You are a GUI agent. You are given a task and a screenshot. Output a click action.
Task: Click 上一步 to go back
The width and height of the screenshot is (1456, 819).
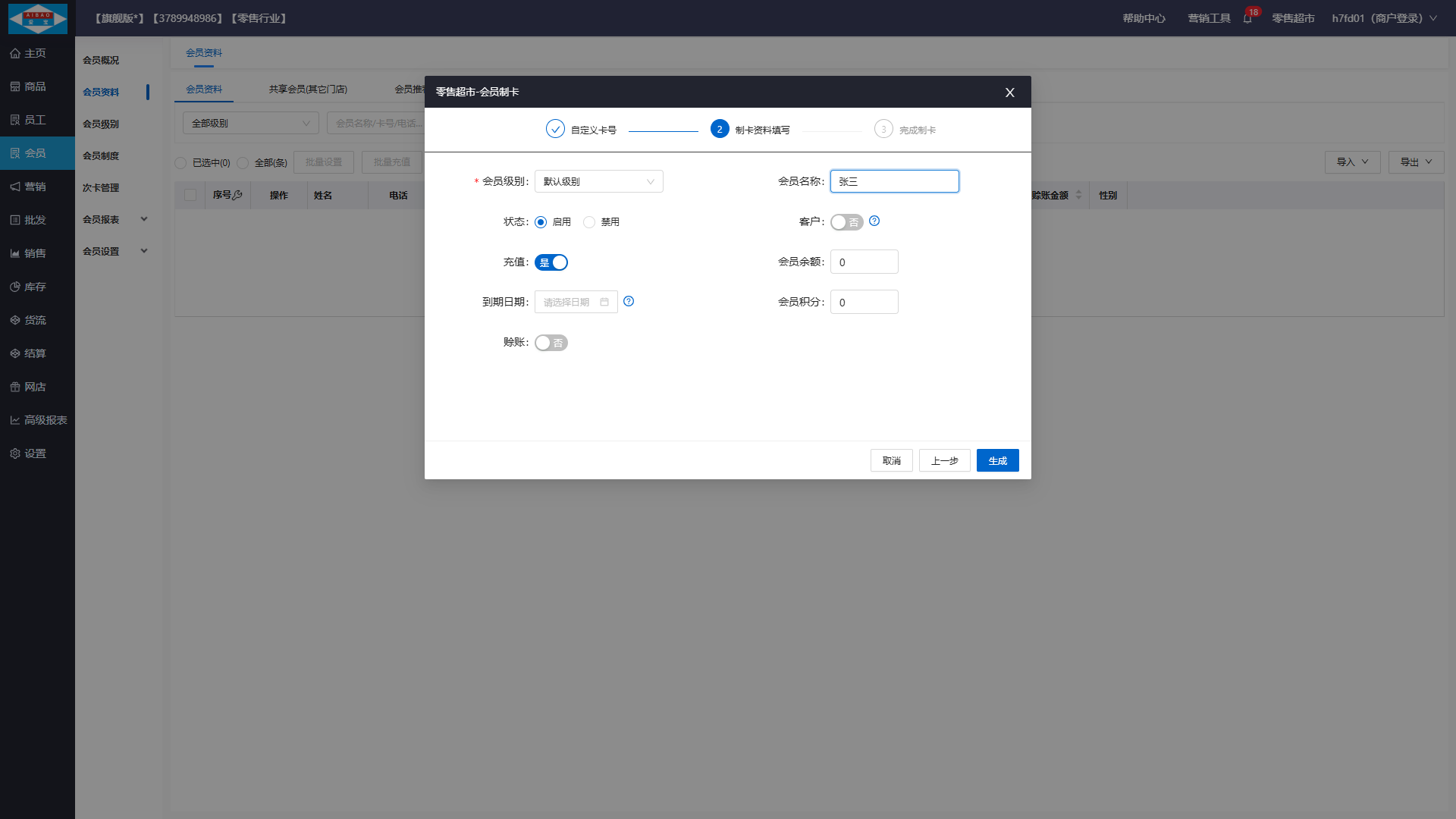[944, 460]
